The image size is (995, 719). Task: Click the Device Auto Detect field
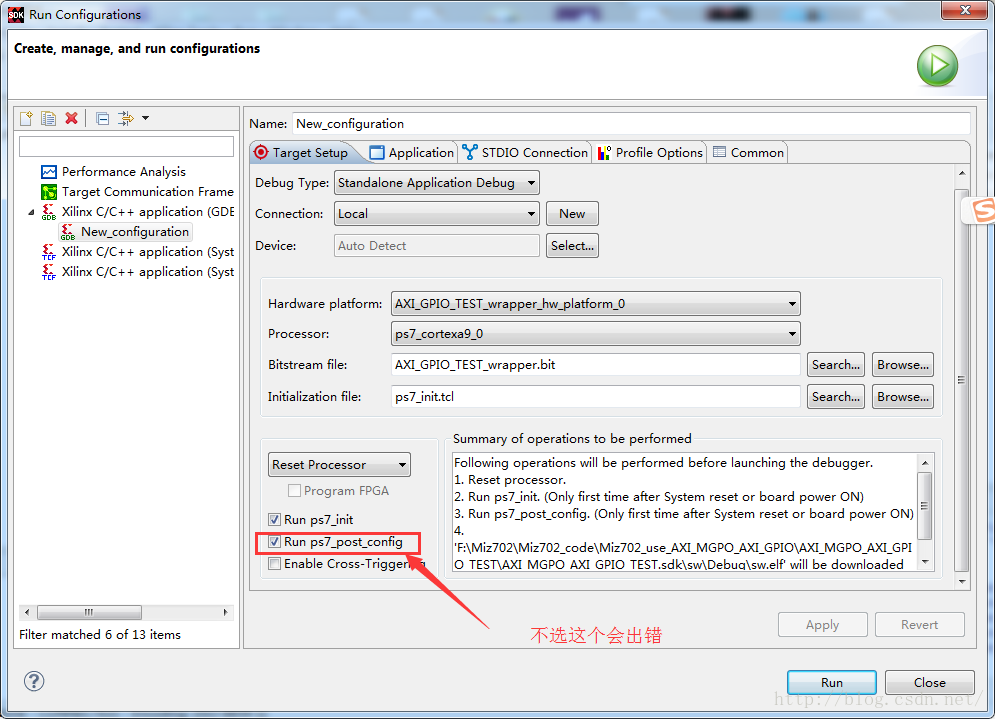pyautogui.click(x=437, y=246)
